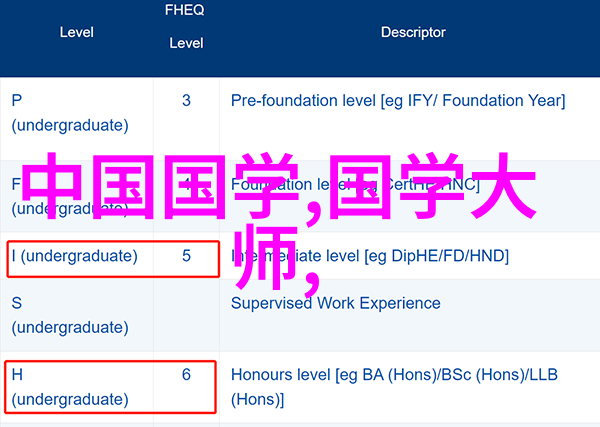Click the FHEQ Level column header
The width and height of the screenshot is (600, 427).
pos(186,26)
